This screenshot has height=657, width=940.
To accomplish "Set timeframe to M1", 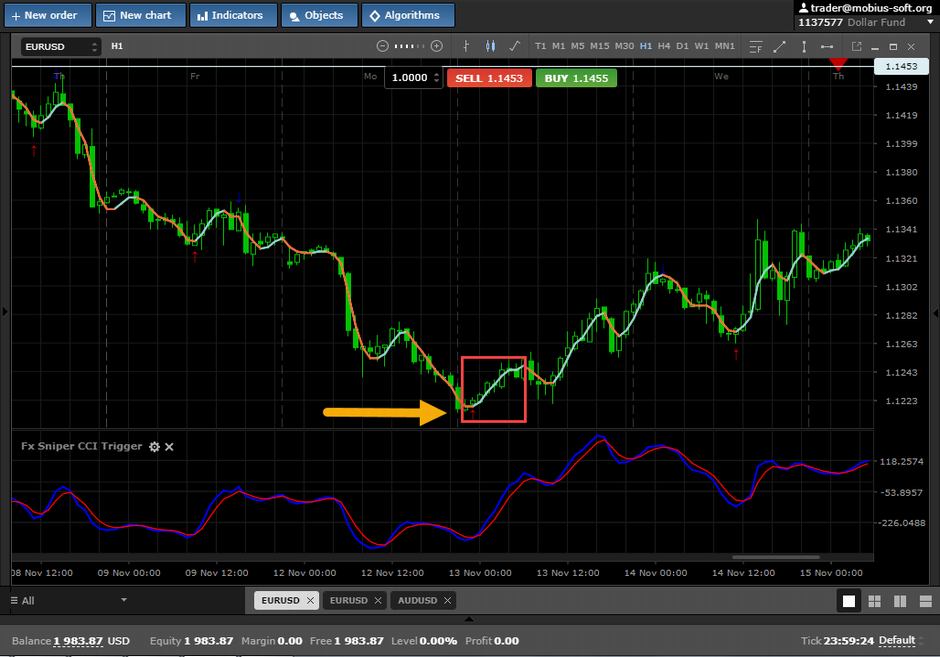I will tap(558, 46).
